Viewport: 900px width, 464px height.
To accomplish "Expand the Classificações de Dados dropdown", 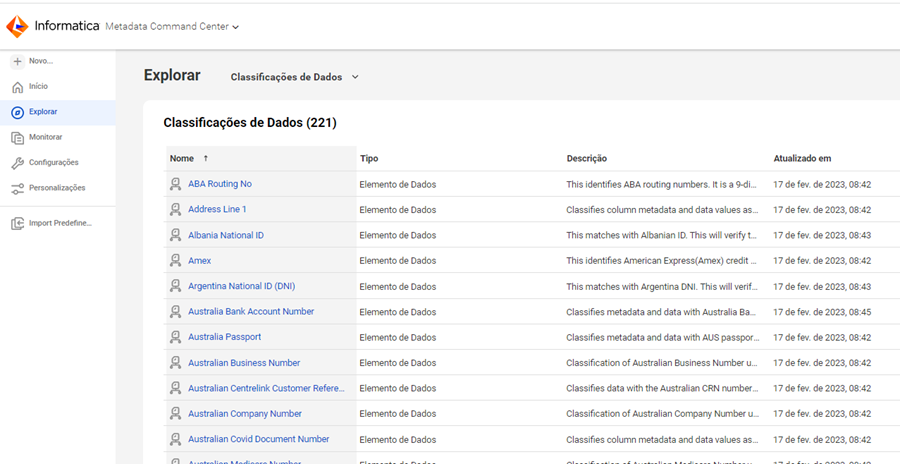I will 294,77.
